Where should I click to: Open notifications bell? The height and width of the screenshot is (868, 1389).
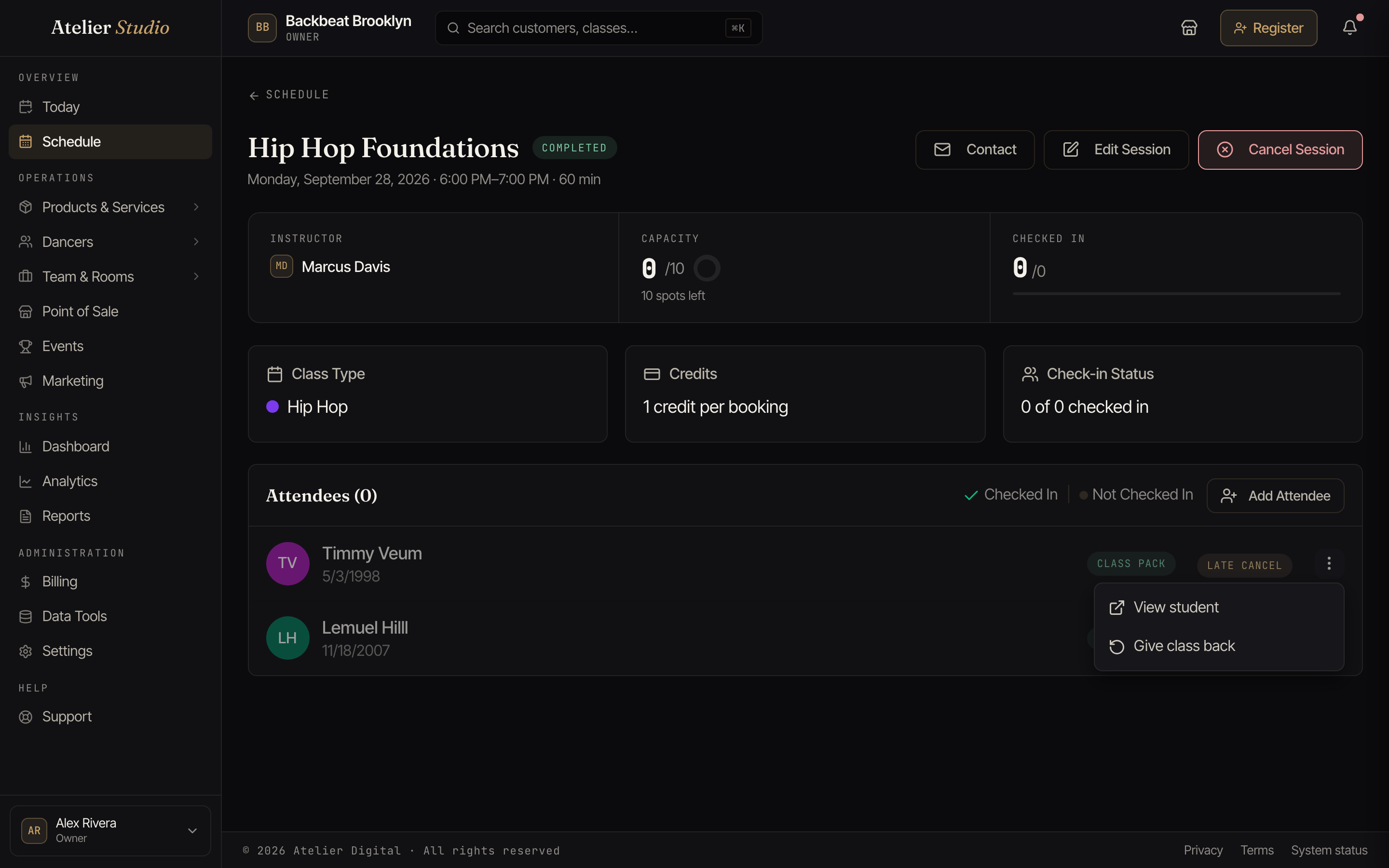[1349, 27]
